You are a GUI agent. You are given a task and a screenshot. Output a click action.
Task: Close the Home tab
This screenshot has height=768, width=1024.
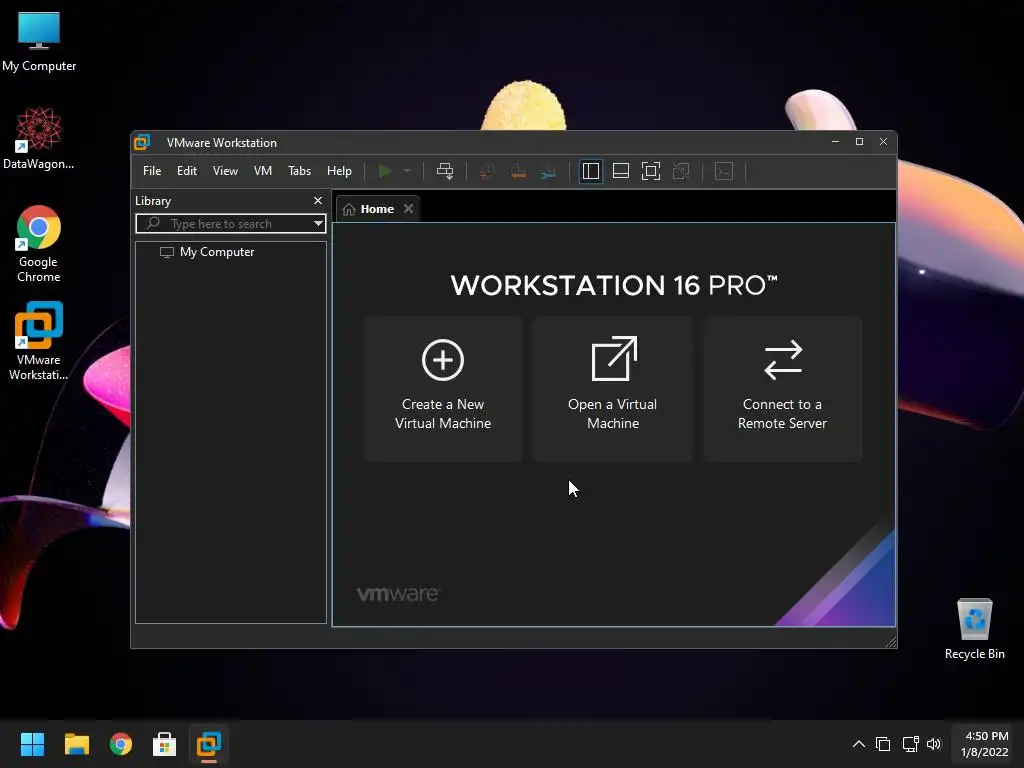coord(408,208)
